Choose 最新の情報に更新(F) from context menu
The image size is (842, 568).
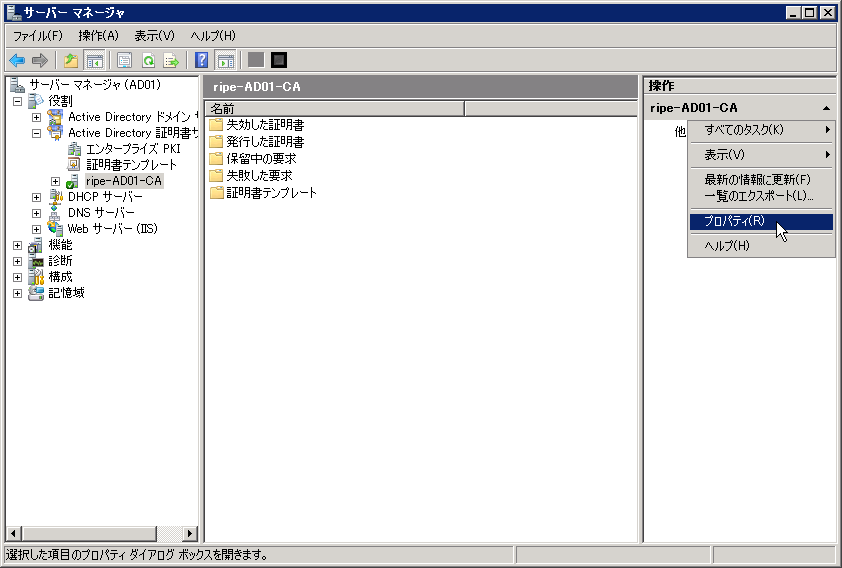761,179
